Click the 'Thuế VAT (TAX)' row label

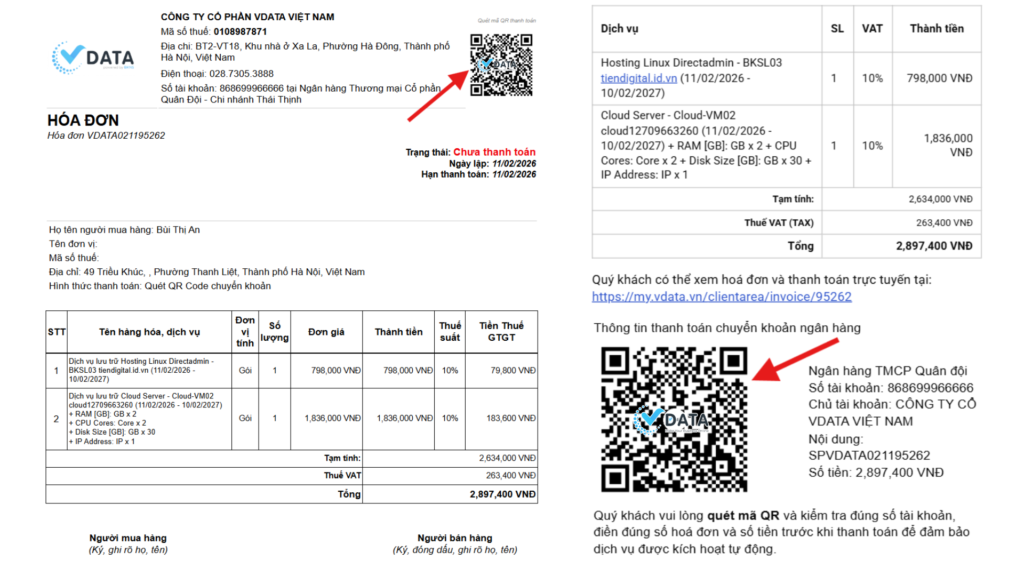pyautogui.click(x=779, y=223)
